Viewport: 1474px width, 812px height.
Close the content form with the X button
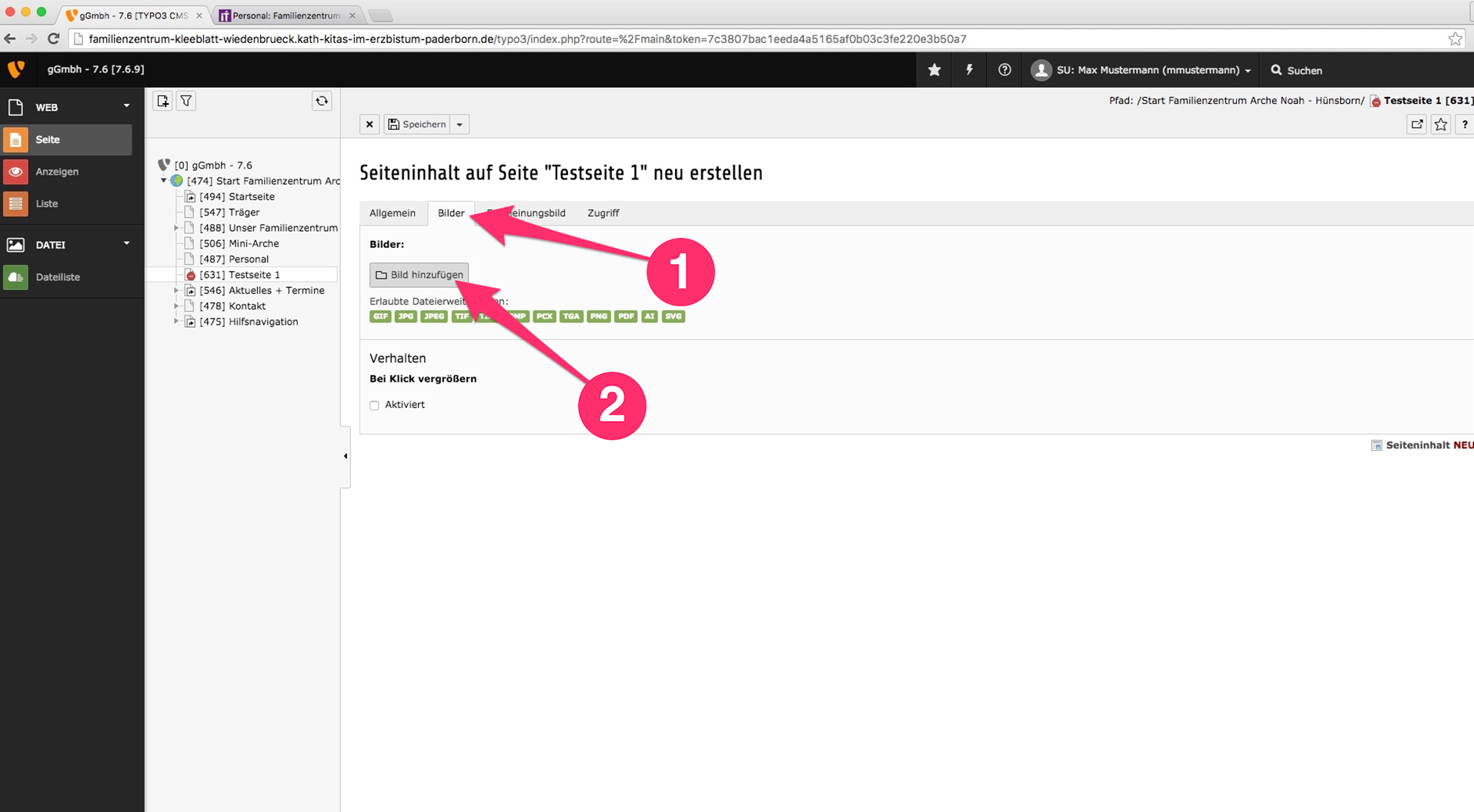[x=369, y=124]
